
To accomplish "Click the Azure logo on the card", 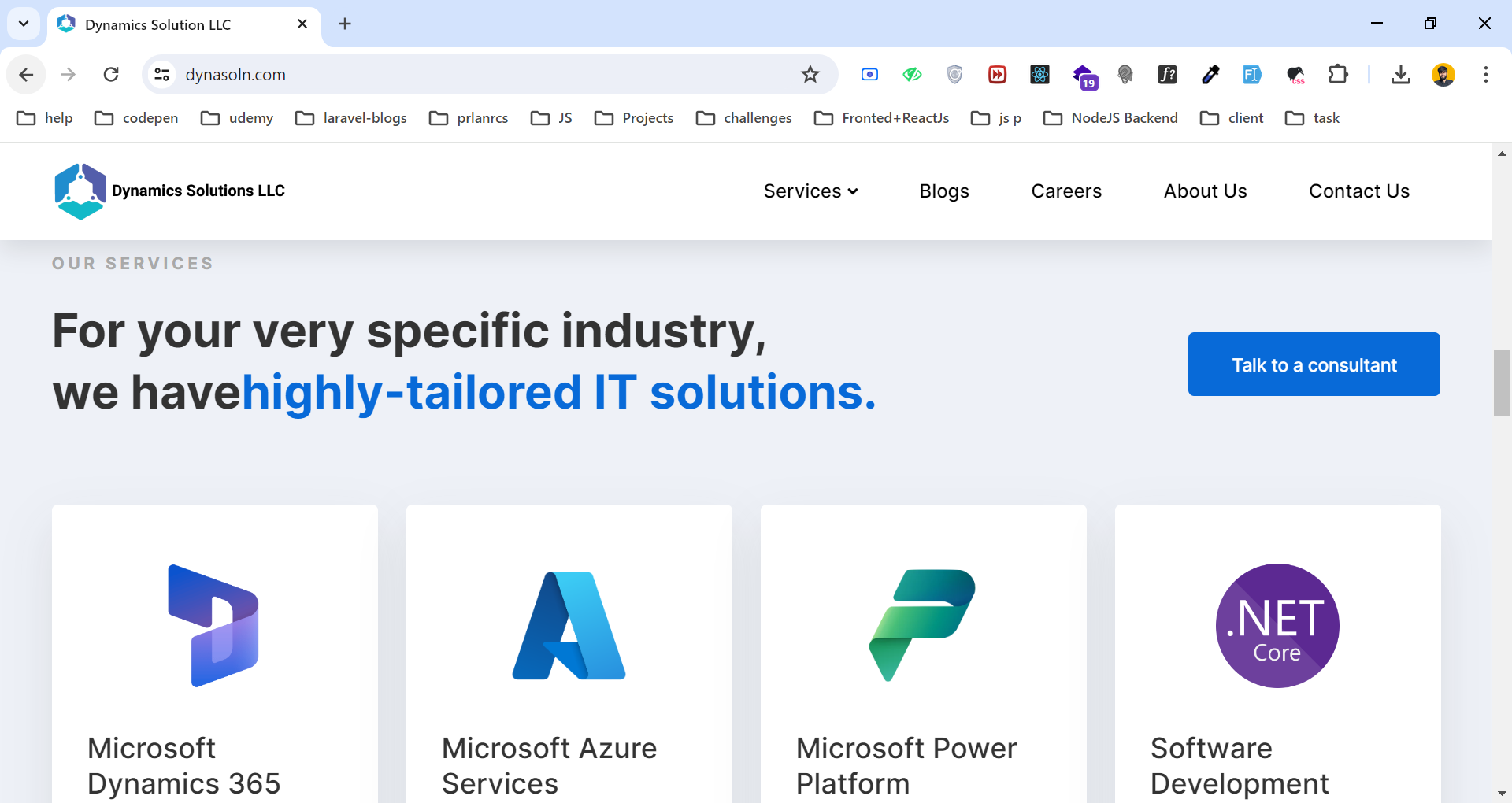I will 569,626.
